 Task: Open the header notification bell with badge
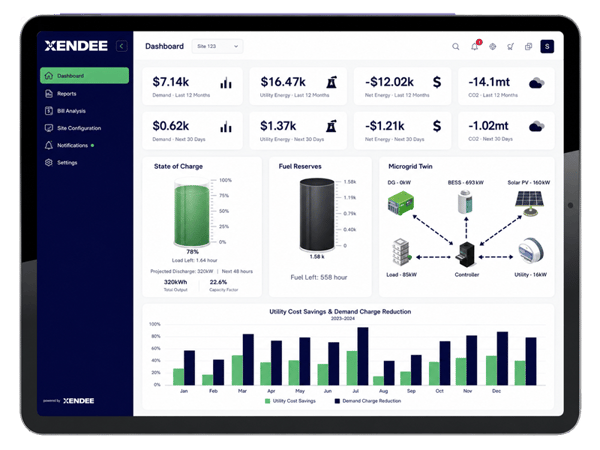pos(474,46)
